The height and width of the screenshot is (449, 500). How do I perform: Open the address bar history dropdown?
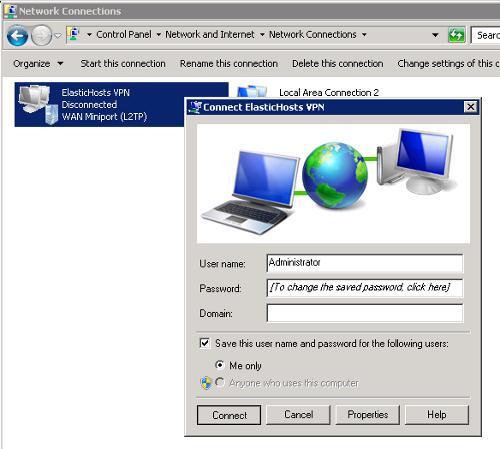coord(435,35)
